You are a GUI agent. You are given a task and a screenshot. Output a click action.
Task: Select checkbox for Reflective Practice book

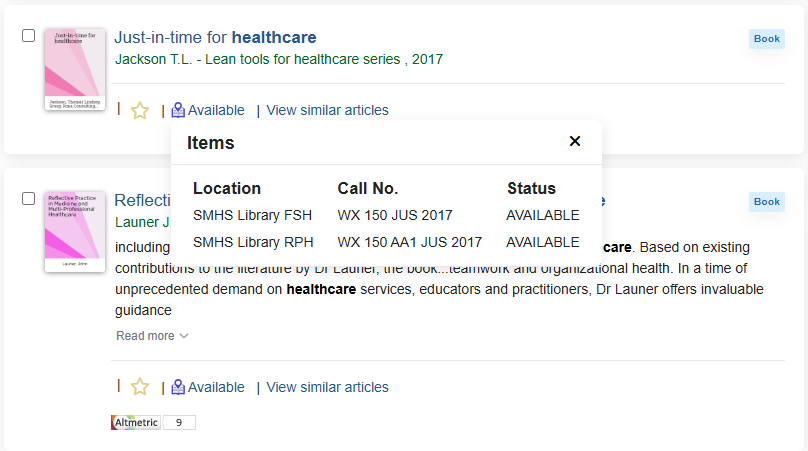pyautogui.click(x=28, y=198)
